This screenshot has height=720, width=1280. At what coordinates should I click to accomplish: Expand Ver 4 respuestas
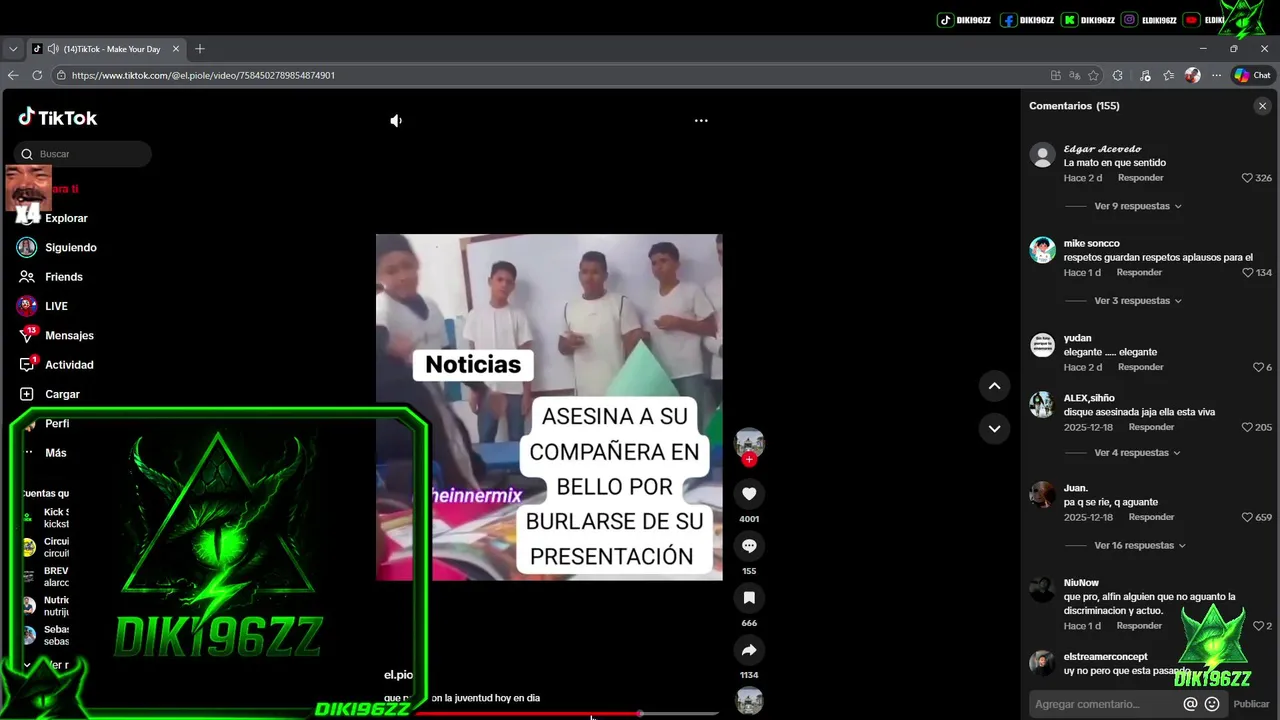1138,453
